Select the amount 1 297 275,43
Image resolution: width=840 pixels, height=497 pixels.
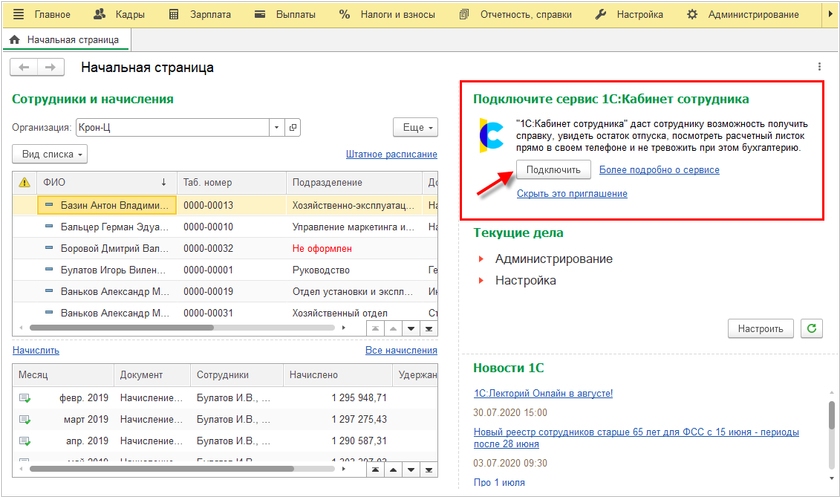[x=359, y=419]
